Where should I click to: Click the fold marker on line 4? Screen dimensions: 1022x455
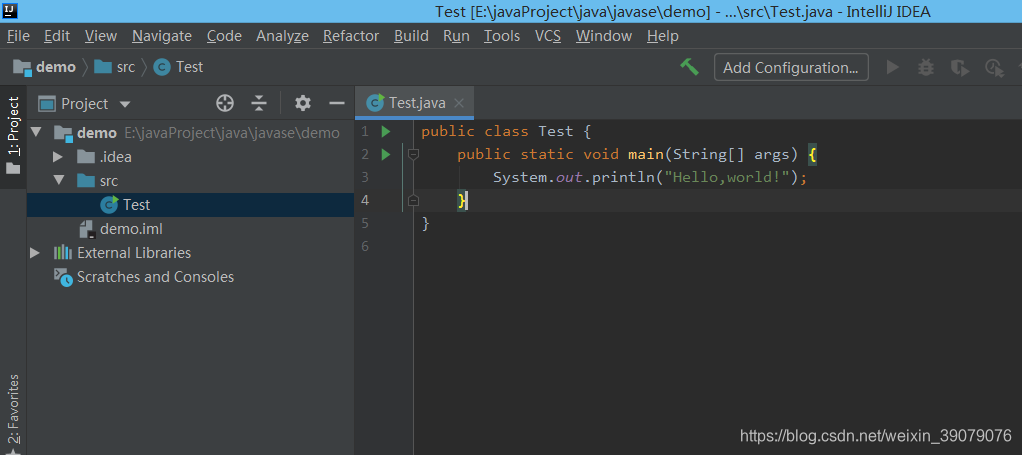[x=413, y=201]
